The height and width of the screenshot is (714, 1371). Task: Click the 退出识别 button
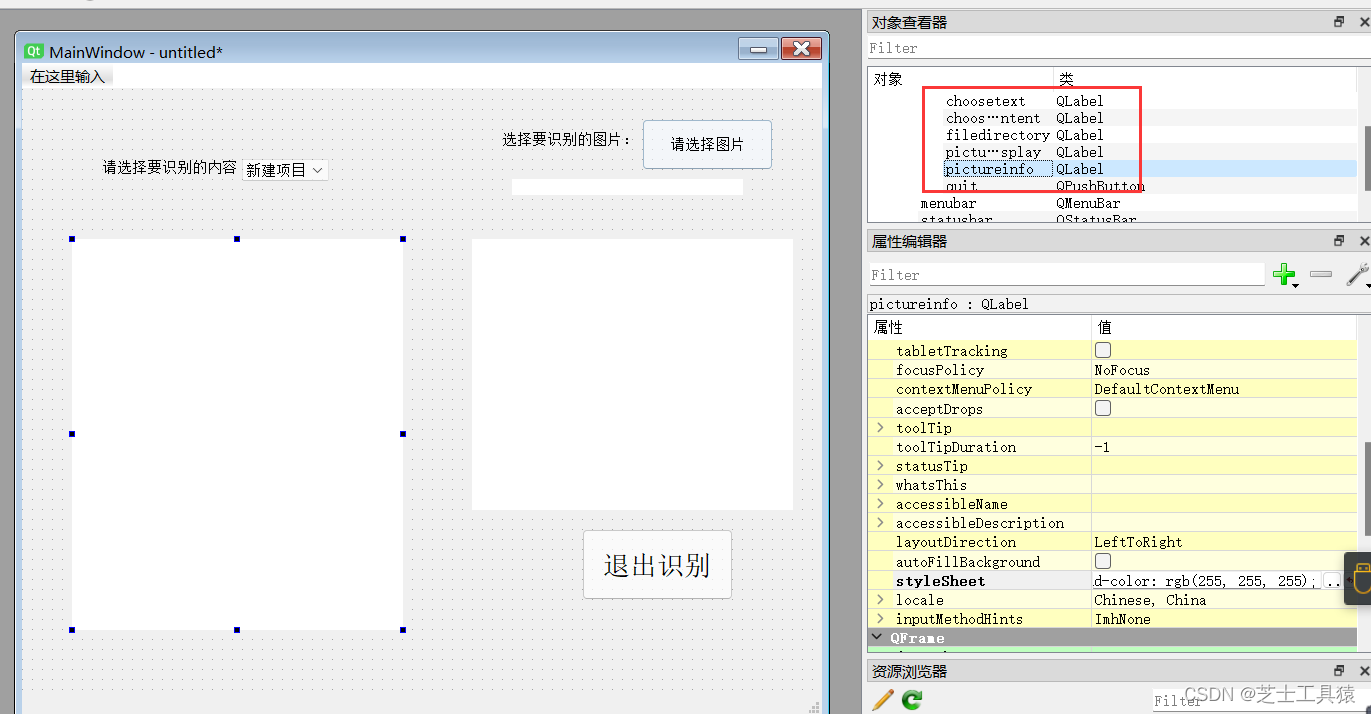[x=657, y=565]
